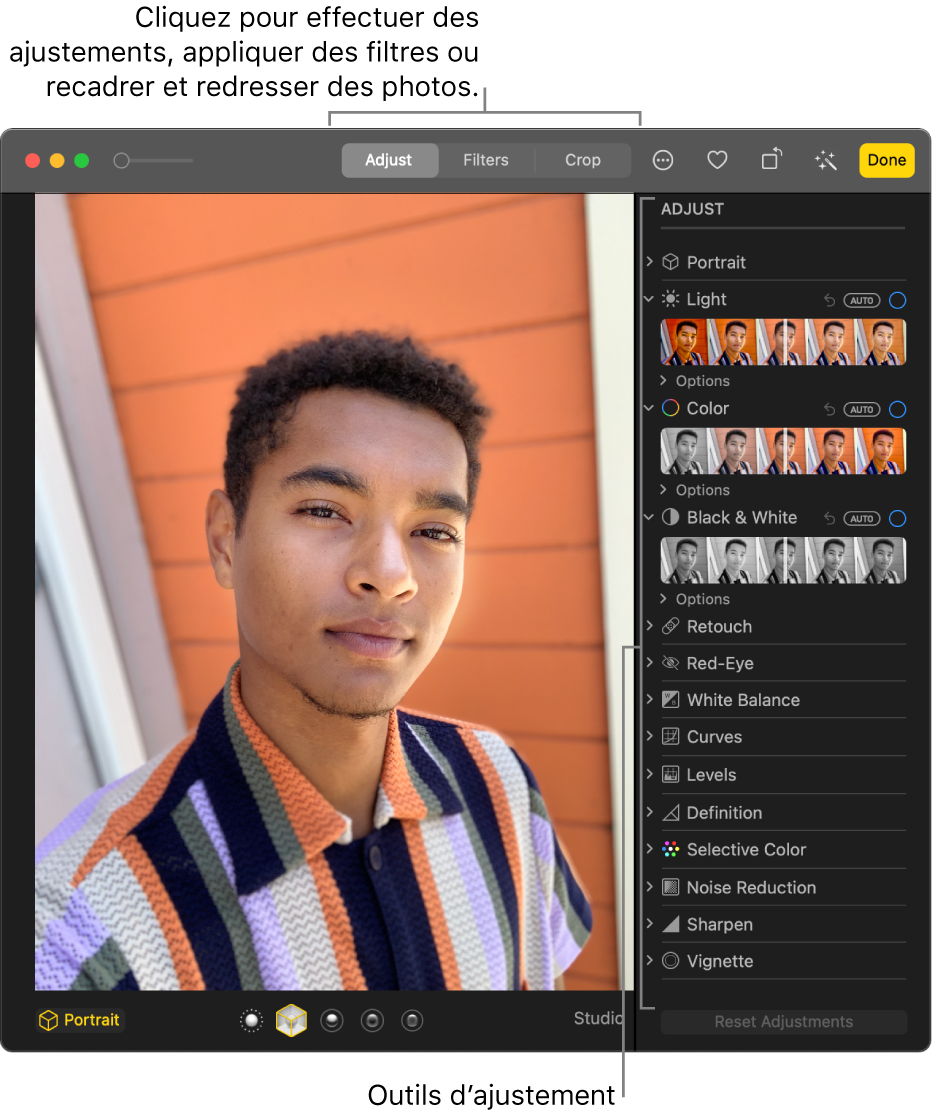Expand the Sharpen section
The width and height of the screenshot is (934, 1120).
pos(649,923)
